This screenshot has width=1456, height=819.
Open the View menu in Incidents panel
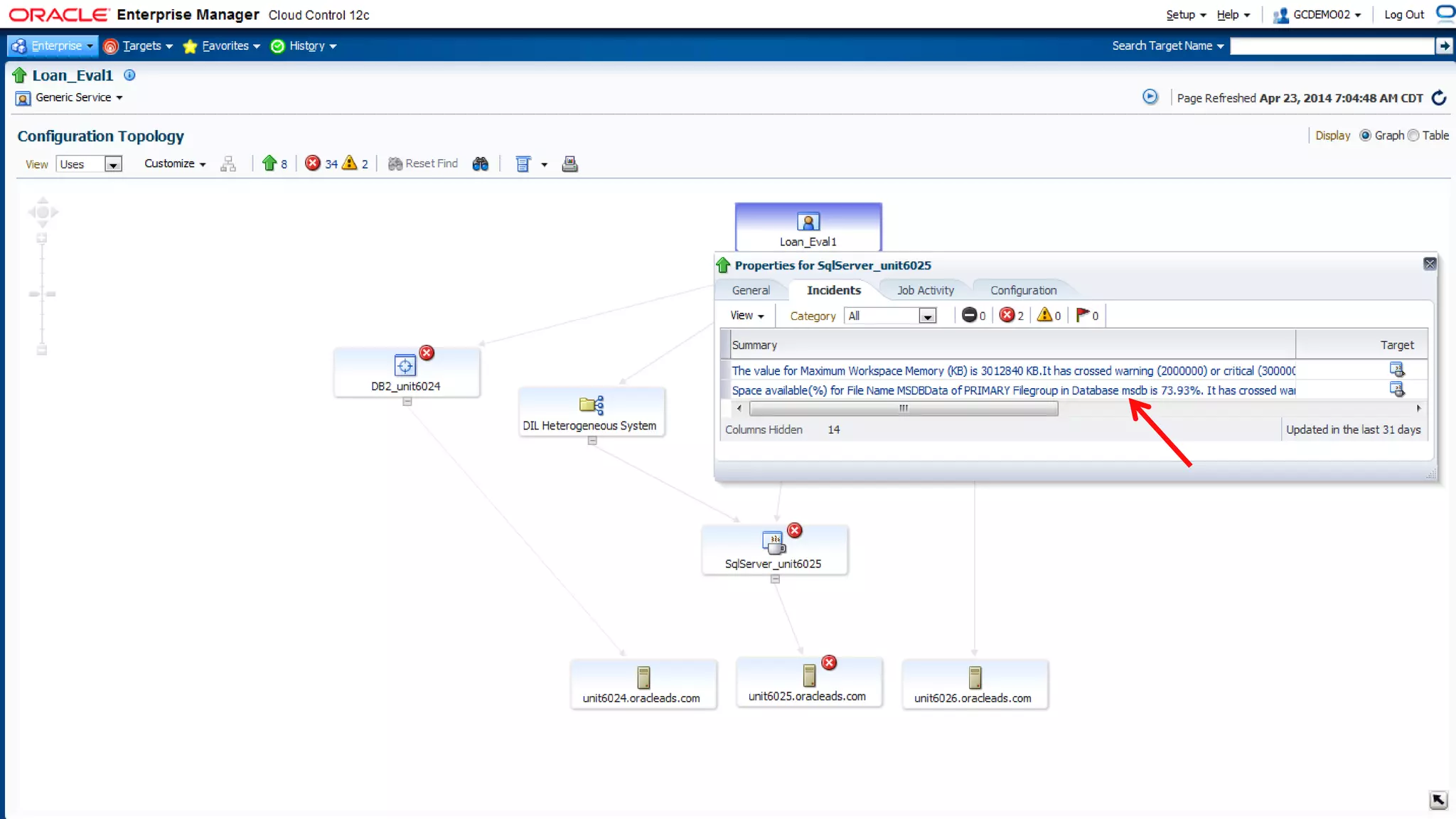[x=746, y=316]
